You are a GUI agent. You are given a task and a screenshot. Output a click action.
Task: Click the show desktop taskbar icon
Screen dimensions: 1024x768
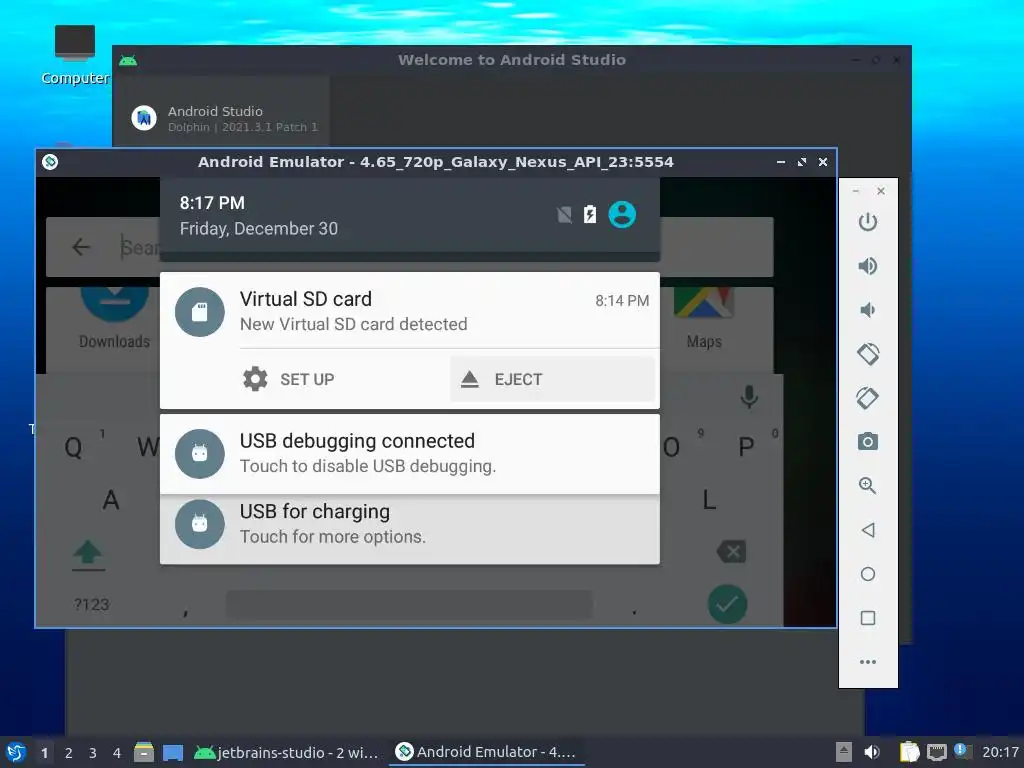tap(172, 752)
